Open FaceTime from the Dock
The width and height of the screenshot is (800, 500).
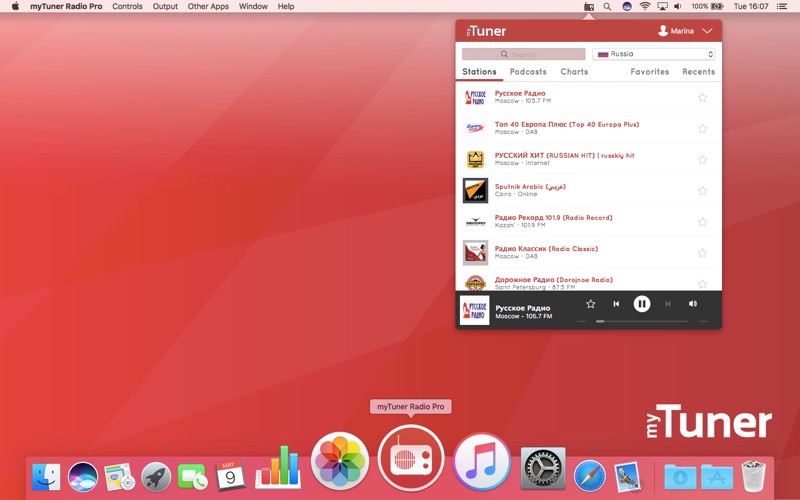point(192,477)
